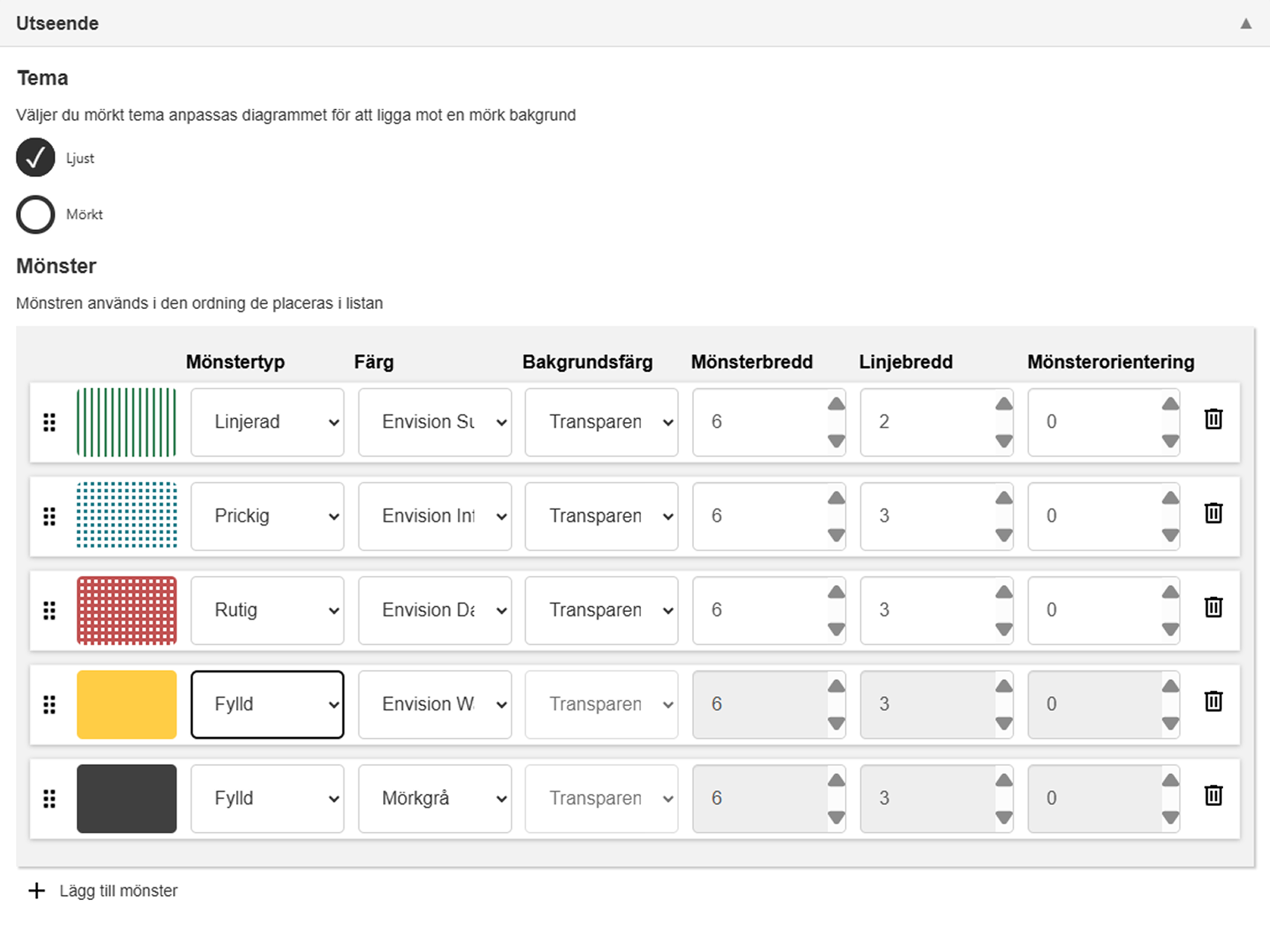Screen dimensions: 1270x952
Task: Delete the Mörkgrå pattern row
Action: pyautogui.click(x=1213, y=795)
